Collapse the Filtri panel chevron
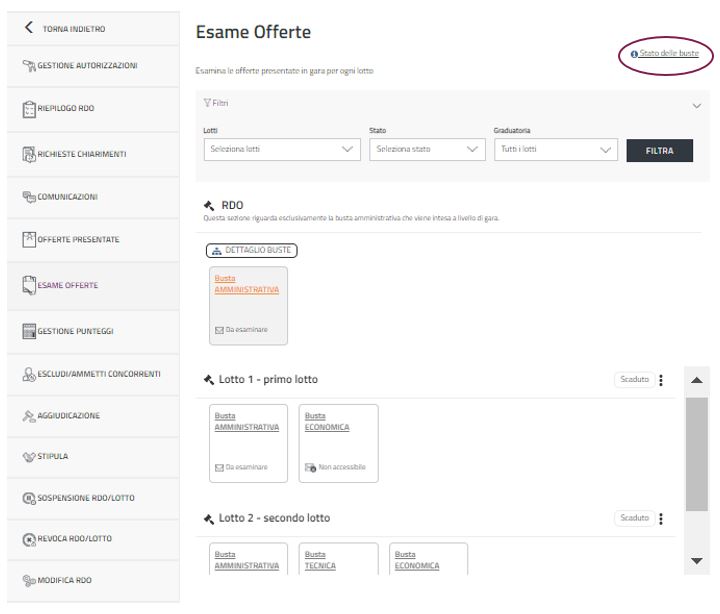Image resolution: width=720 pixels, height=614 pixels. coord(697,105)
